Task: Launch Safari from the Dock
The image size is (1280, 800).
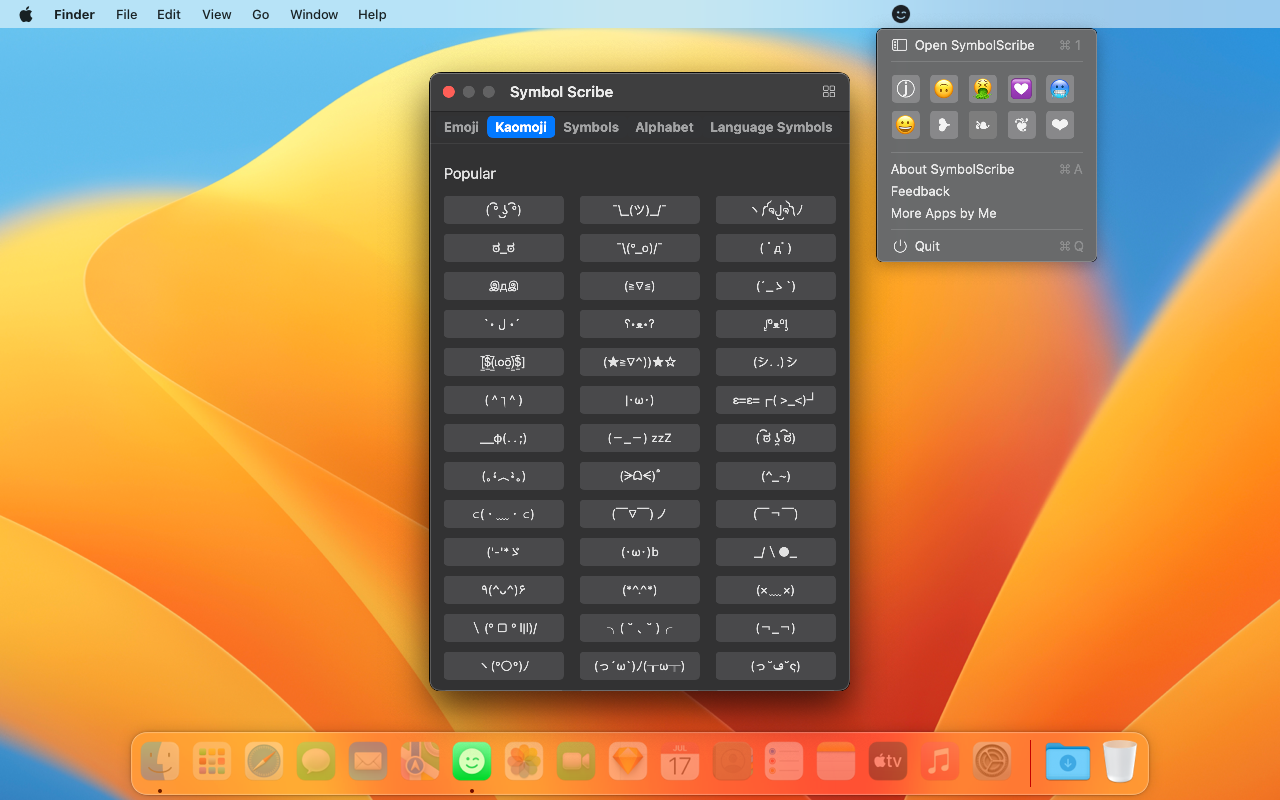Action: pos(264,762)
